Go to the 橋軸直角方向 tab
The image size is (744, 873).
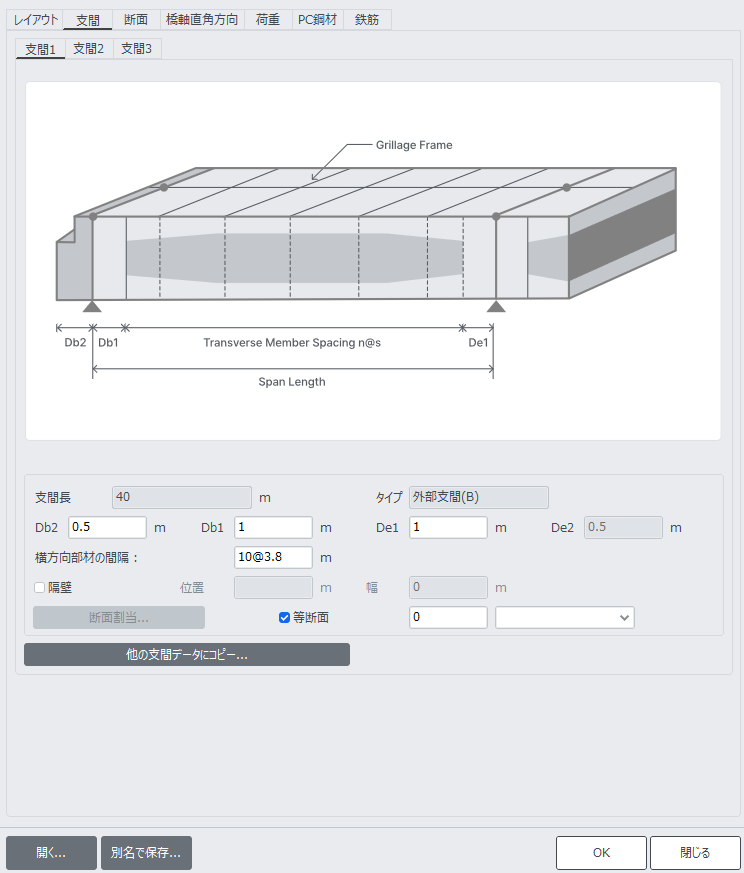202,20
